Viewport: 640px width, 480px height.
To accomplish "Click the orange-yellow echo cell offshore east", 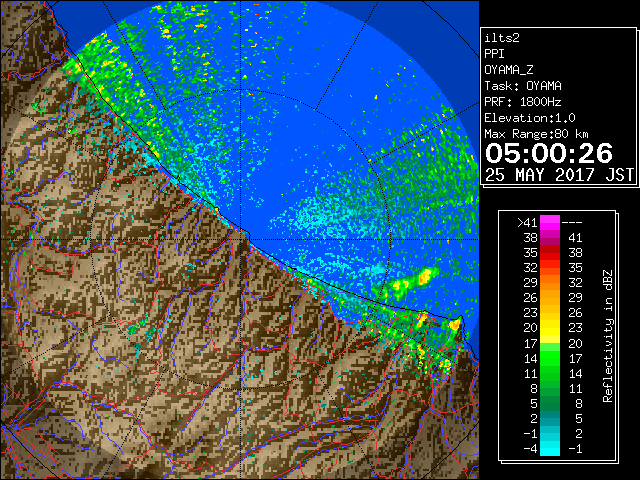I will tap(424, 276).
